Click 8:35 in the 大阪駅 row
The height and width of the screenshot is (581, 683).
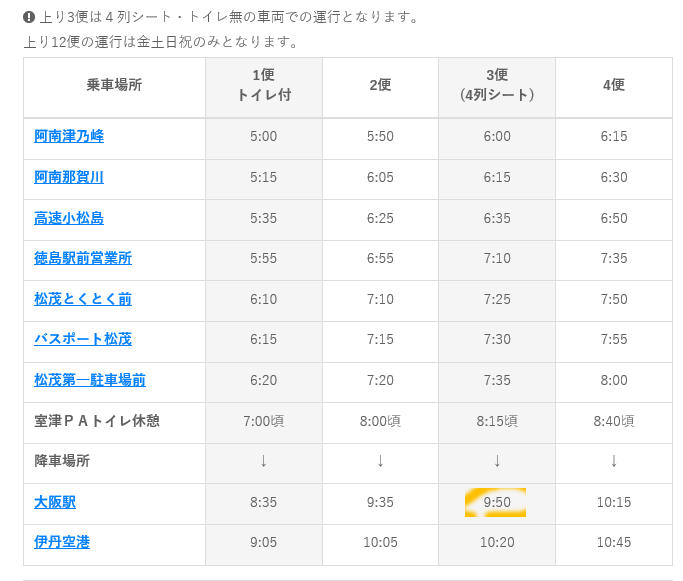(x=264, y=502)
